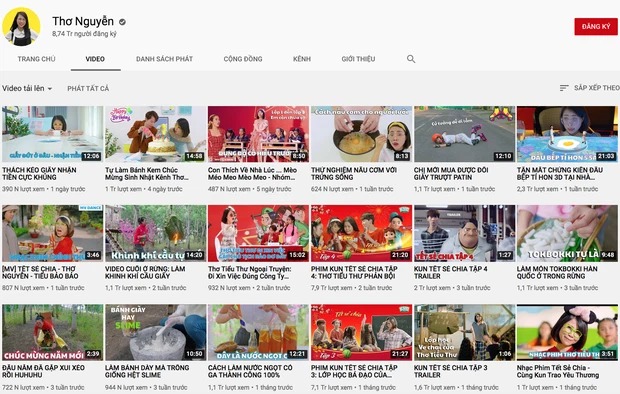Open PHIM KUN TẾT SẺ CHIA TẬP 4 title
The width and height of the screenshot is (620, 394).
click(x=354, y=273)
